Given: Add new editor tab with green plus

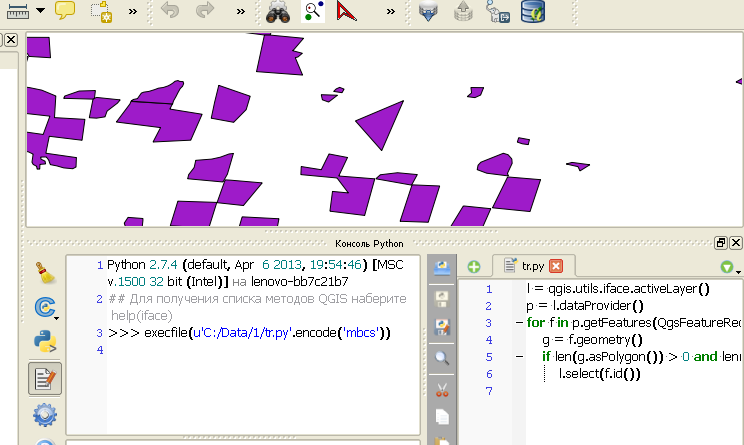Looking at the screenshot, I should point(474,267).
